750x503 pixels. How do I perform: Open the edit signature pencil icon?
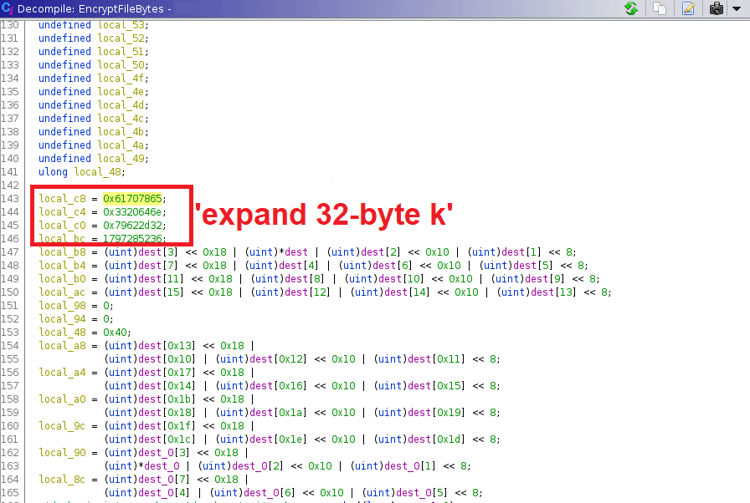[x=688, y=9]
